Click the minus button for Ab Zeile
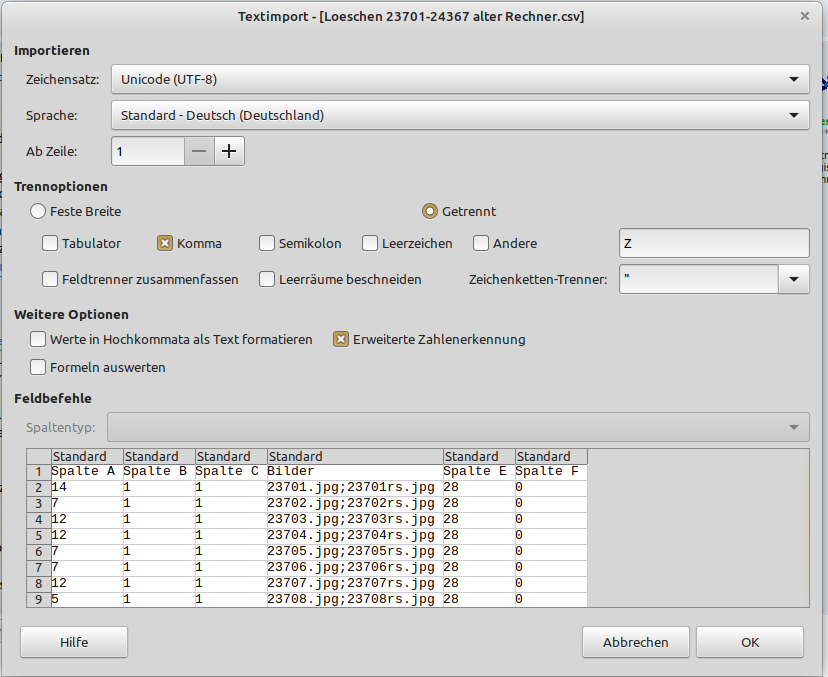828x677 pixels. point(199,151)
